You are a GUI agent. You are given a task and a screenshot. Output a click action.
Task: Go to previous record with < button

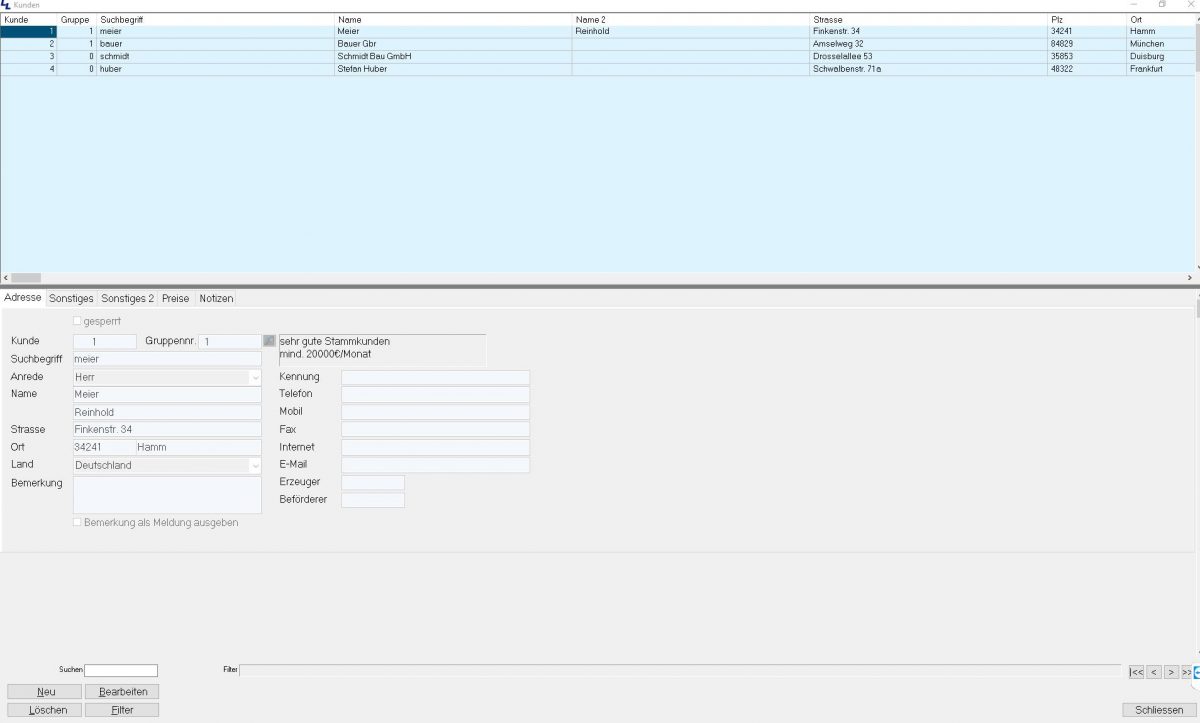pos(1153,672)
